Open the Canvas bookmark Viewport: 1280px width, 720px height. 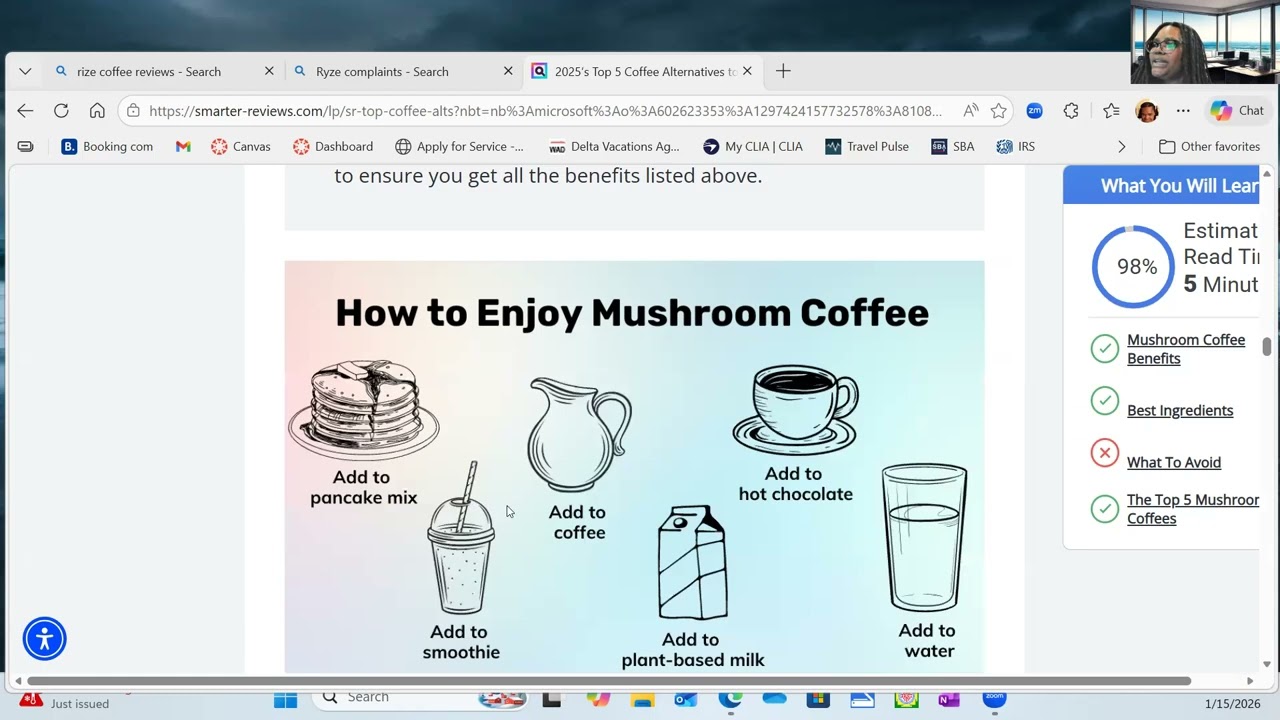240,146
